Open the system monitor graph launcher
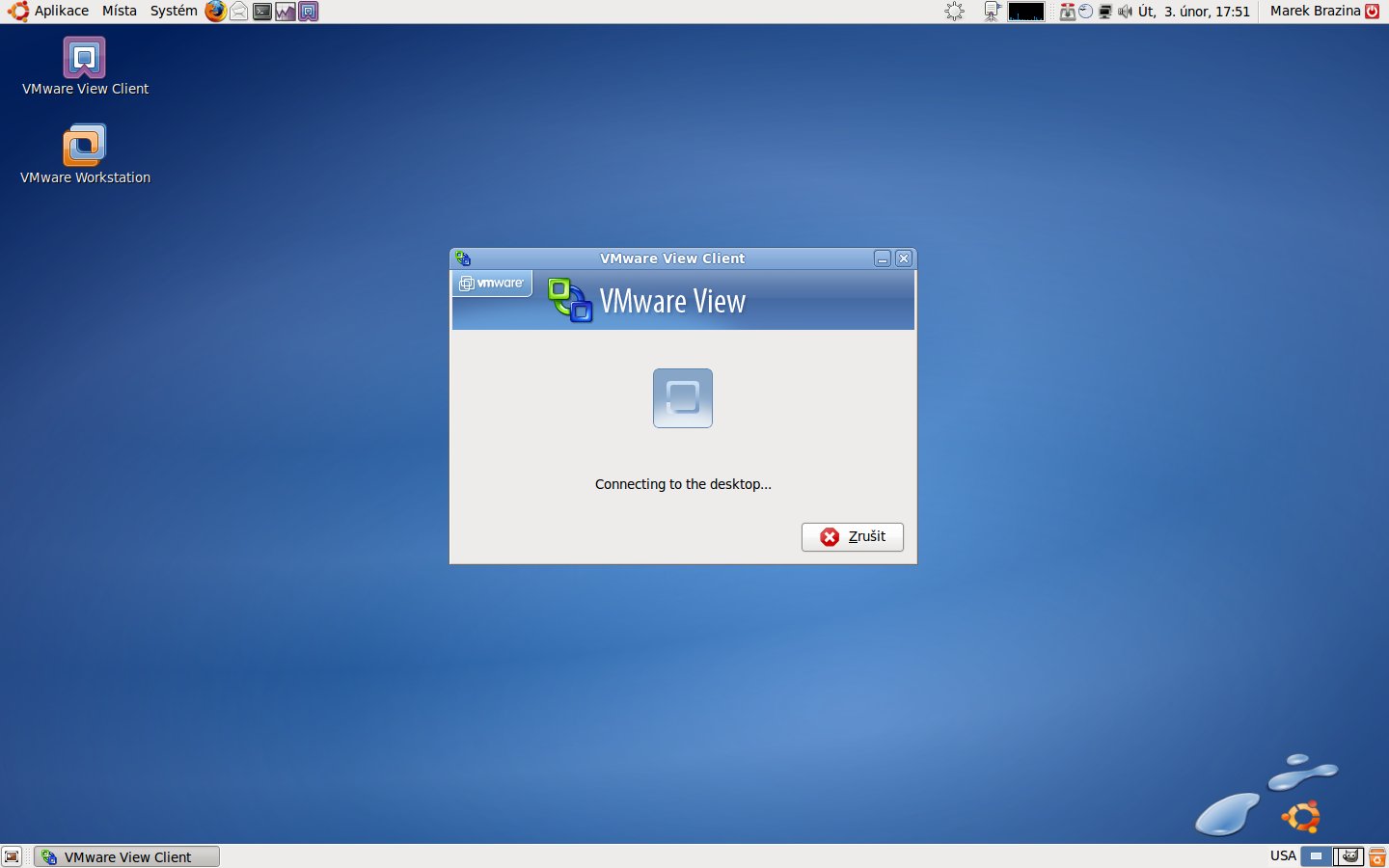The width and height of the screenshot is (1389, 868). [x=285, y=12]
